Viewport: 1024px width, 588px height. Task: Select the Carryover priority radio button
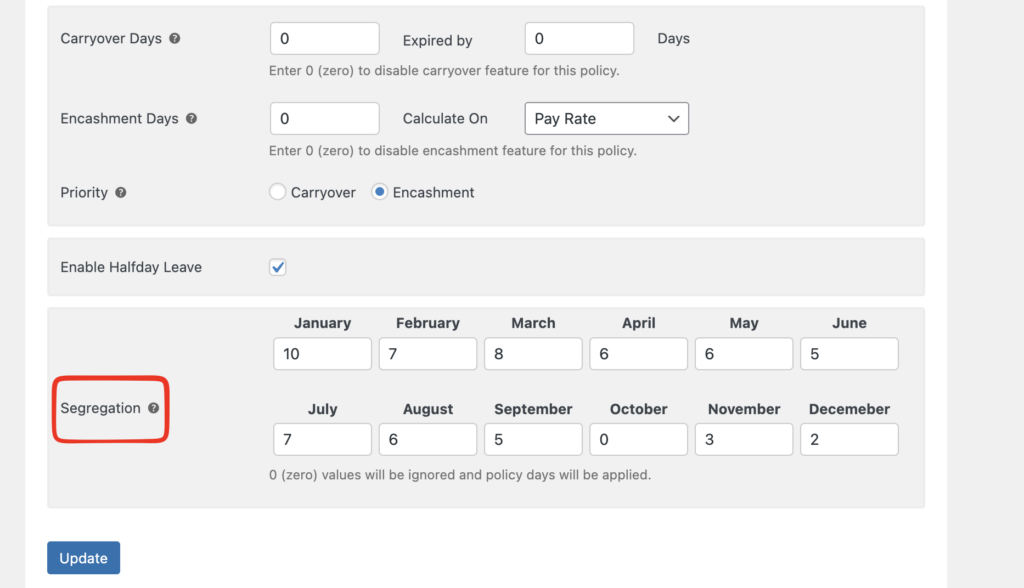click(x=278, y=192)
